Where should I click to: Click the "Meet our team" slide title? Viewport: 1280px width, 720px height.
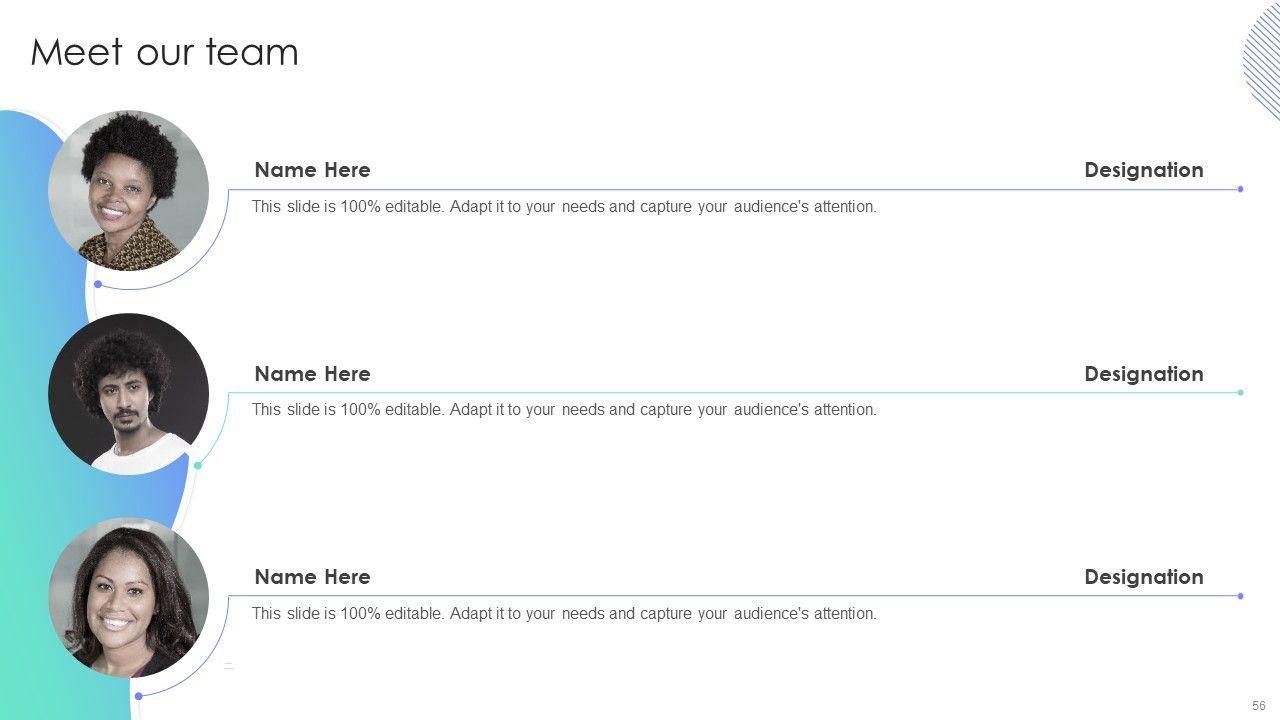(164, 52)
